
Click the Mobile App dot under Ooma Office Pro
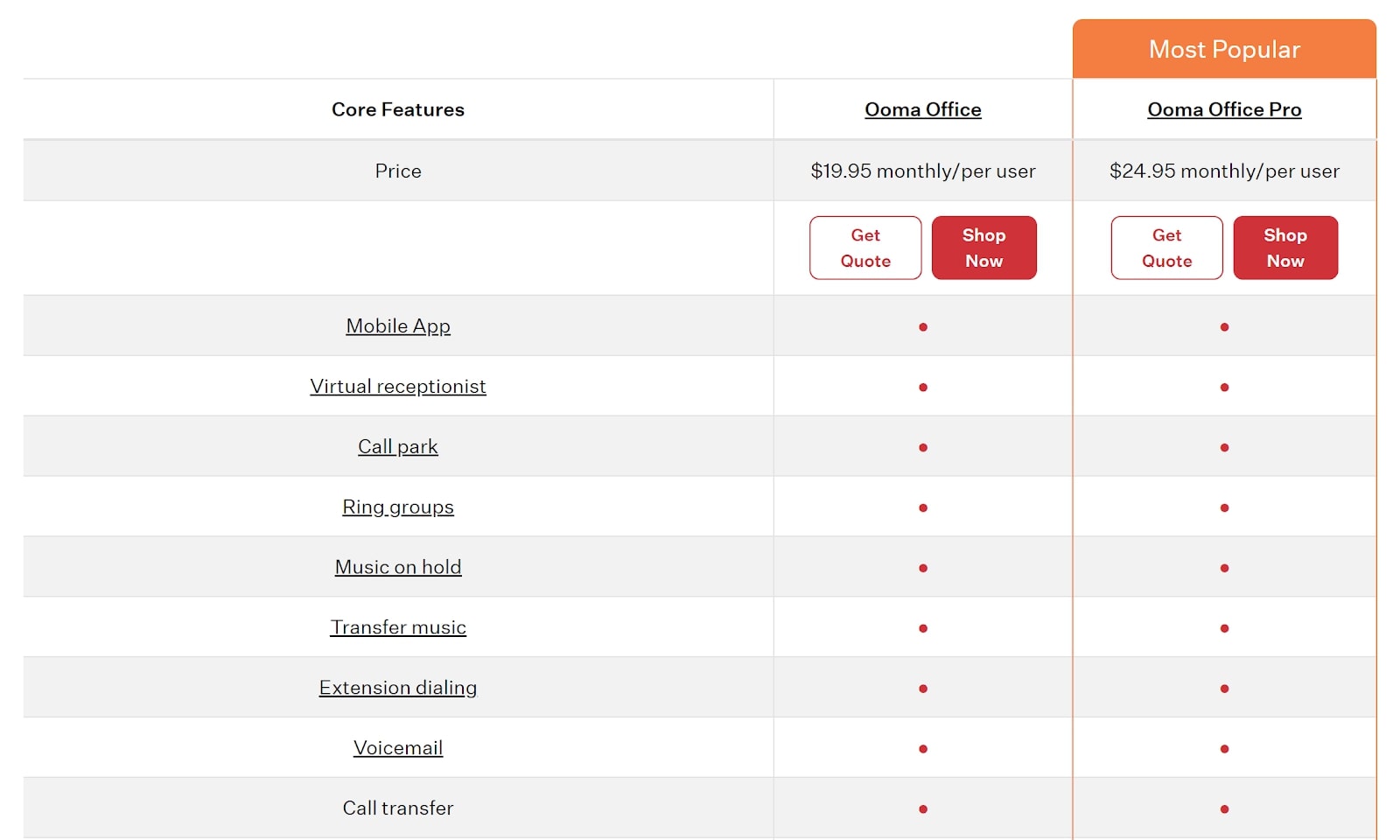[1224, 326]
